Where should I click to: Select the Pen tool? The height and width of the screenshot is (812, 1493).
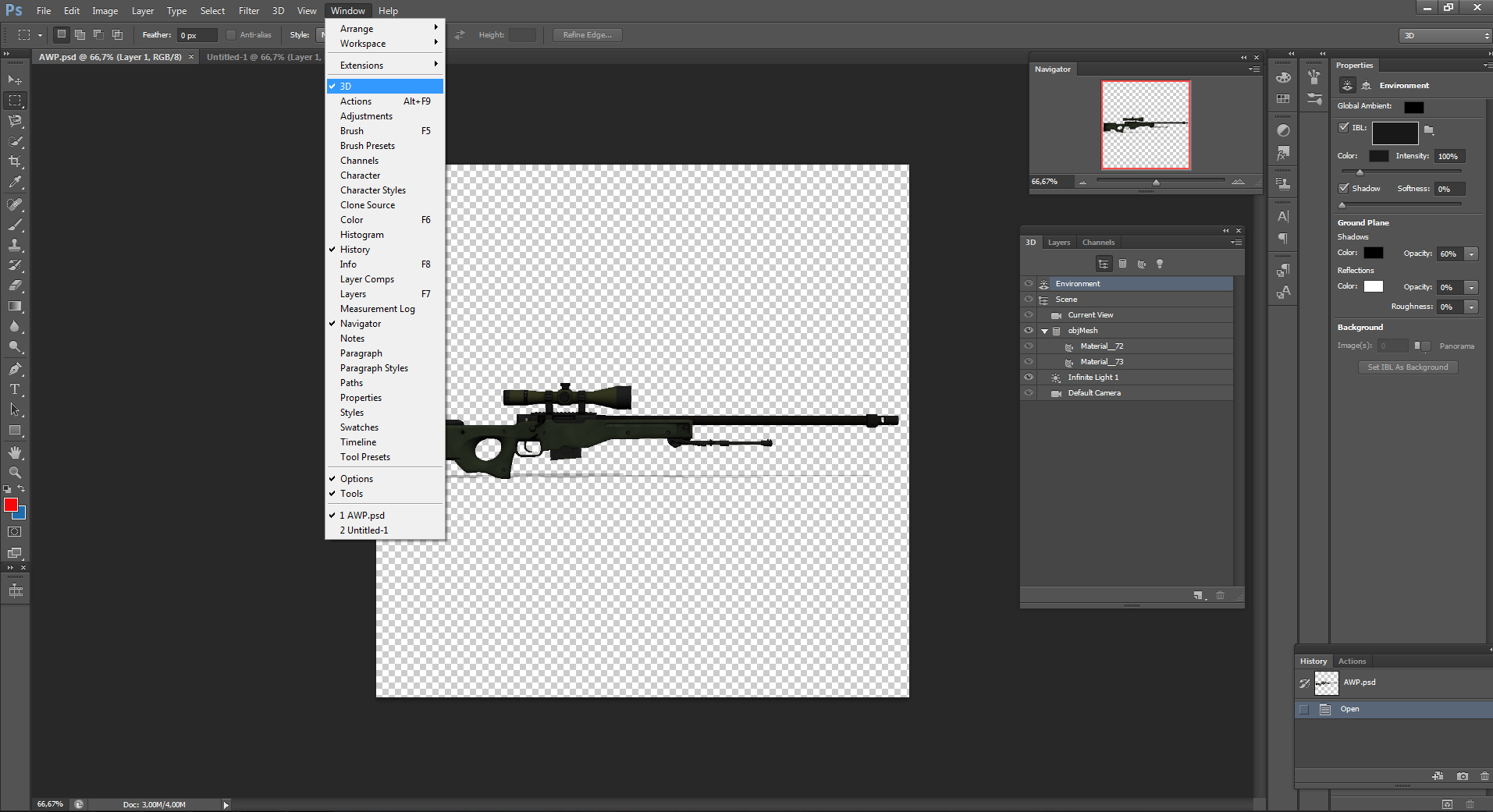point(15,369)
